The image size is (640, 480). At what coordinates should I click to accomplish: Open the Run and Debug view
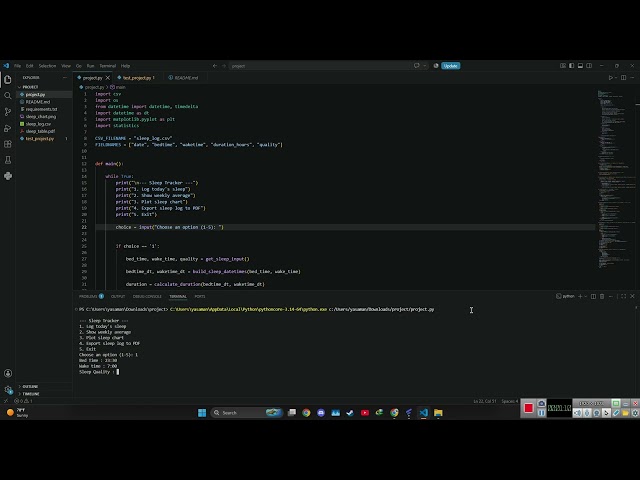(x=8, y=128)
